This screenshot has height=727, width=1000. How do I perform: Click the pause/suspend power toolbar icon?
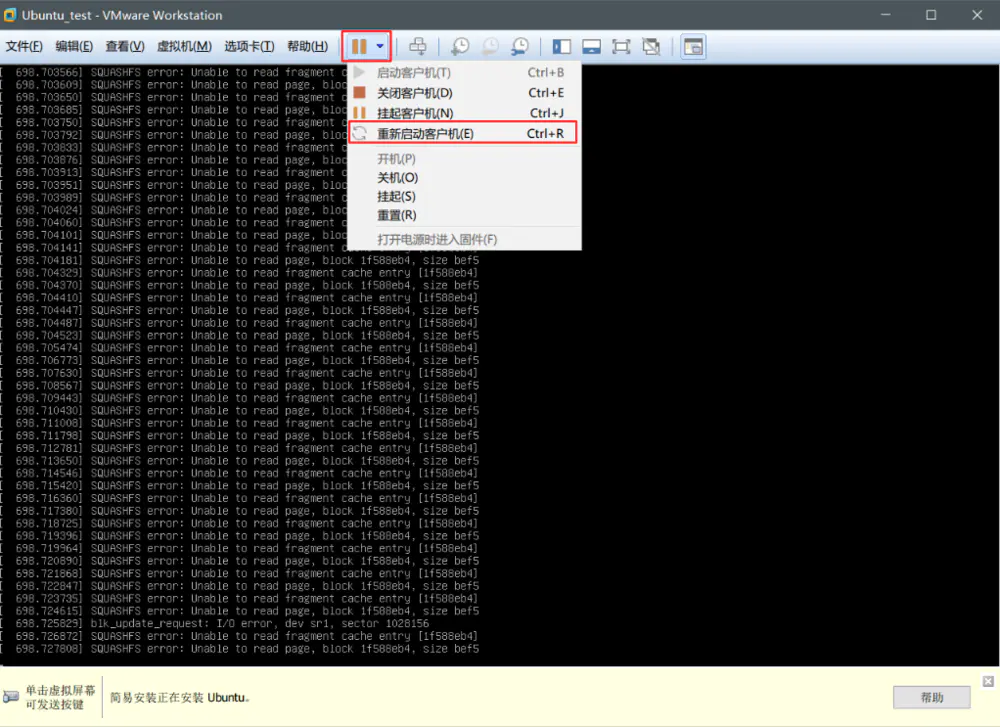(x=359, y=47)
